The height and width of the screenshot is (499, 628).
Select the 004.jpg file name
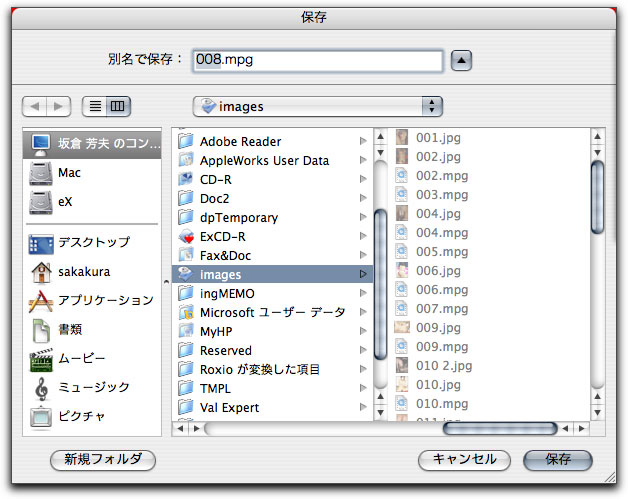point(438,214)
